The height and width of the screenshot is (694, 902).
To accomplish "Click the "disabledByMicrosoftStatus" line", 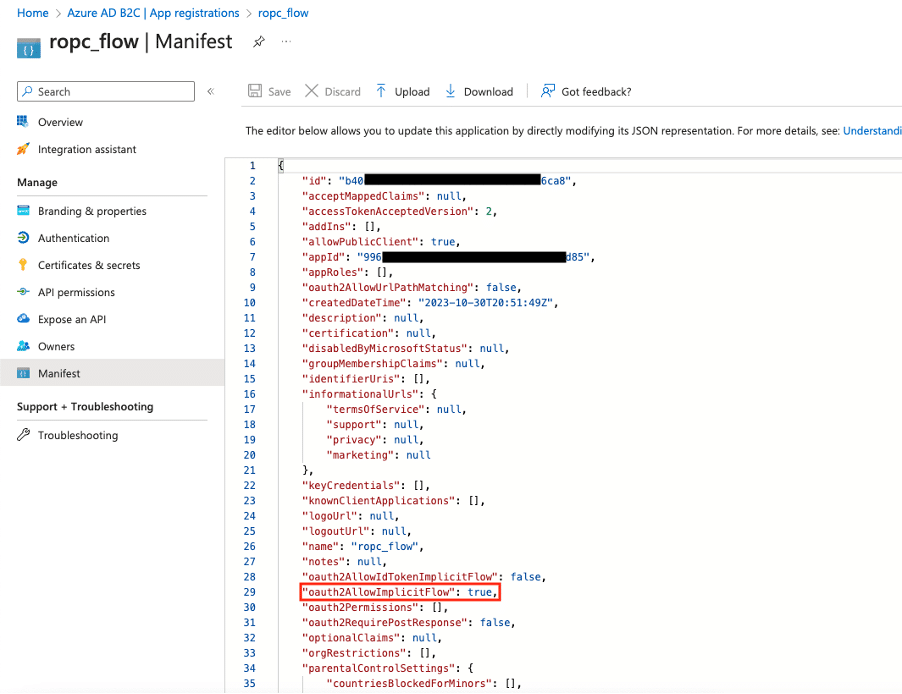I will pos(406,348).
